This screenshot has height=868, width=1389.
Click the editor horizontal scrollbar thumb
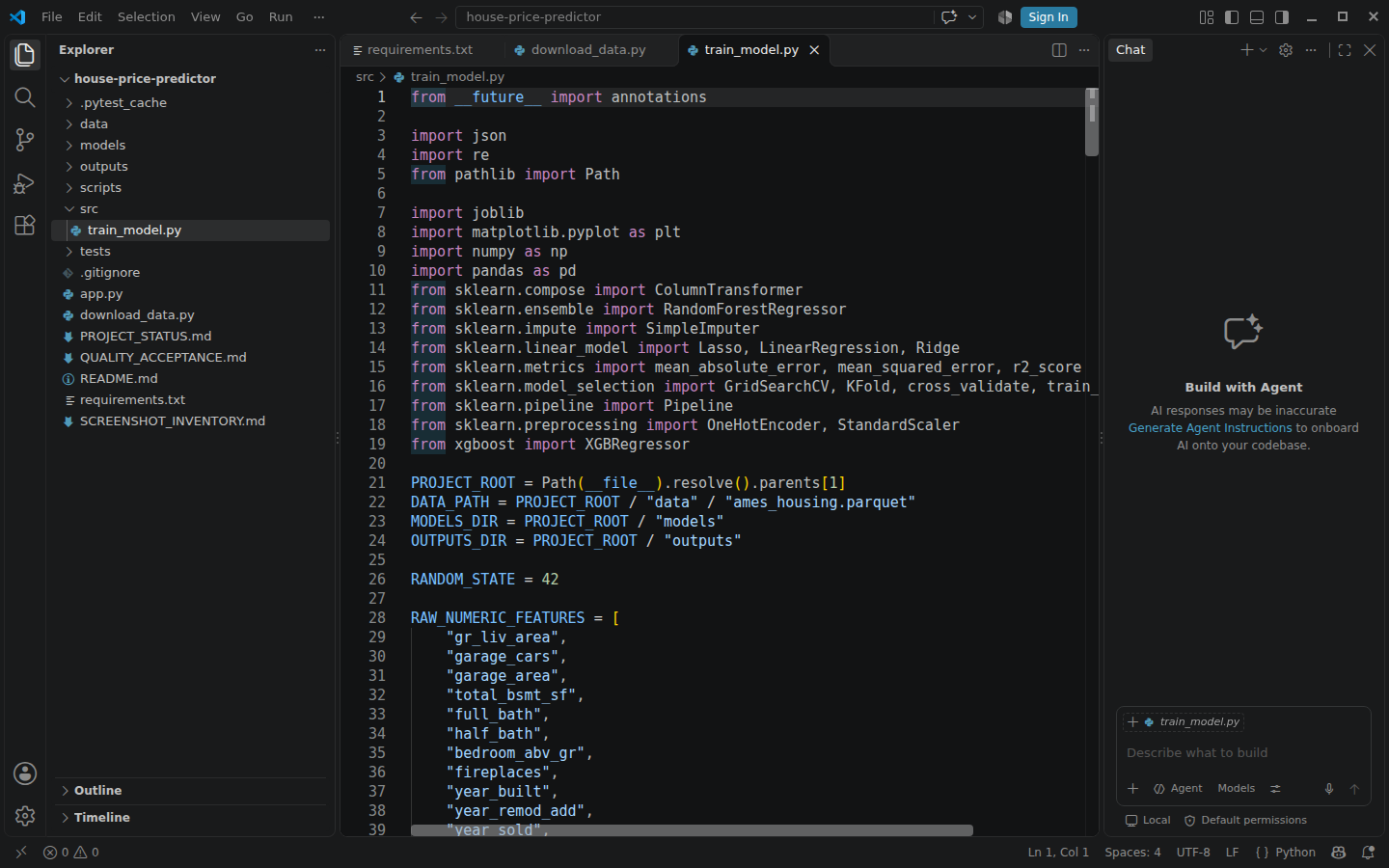692,830
